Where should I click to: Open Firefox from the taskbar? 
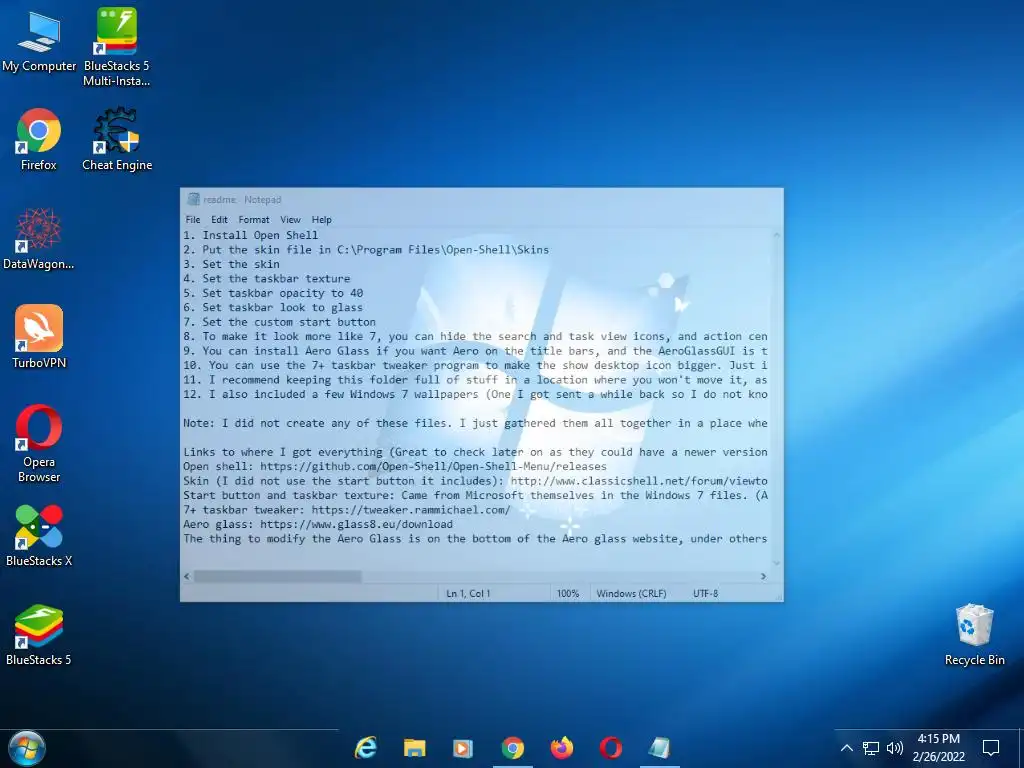click(x=562, y=748)
